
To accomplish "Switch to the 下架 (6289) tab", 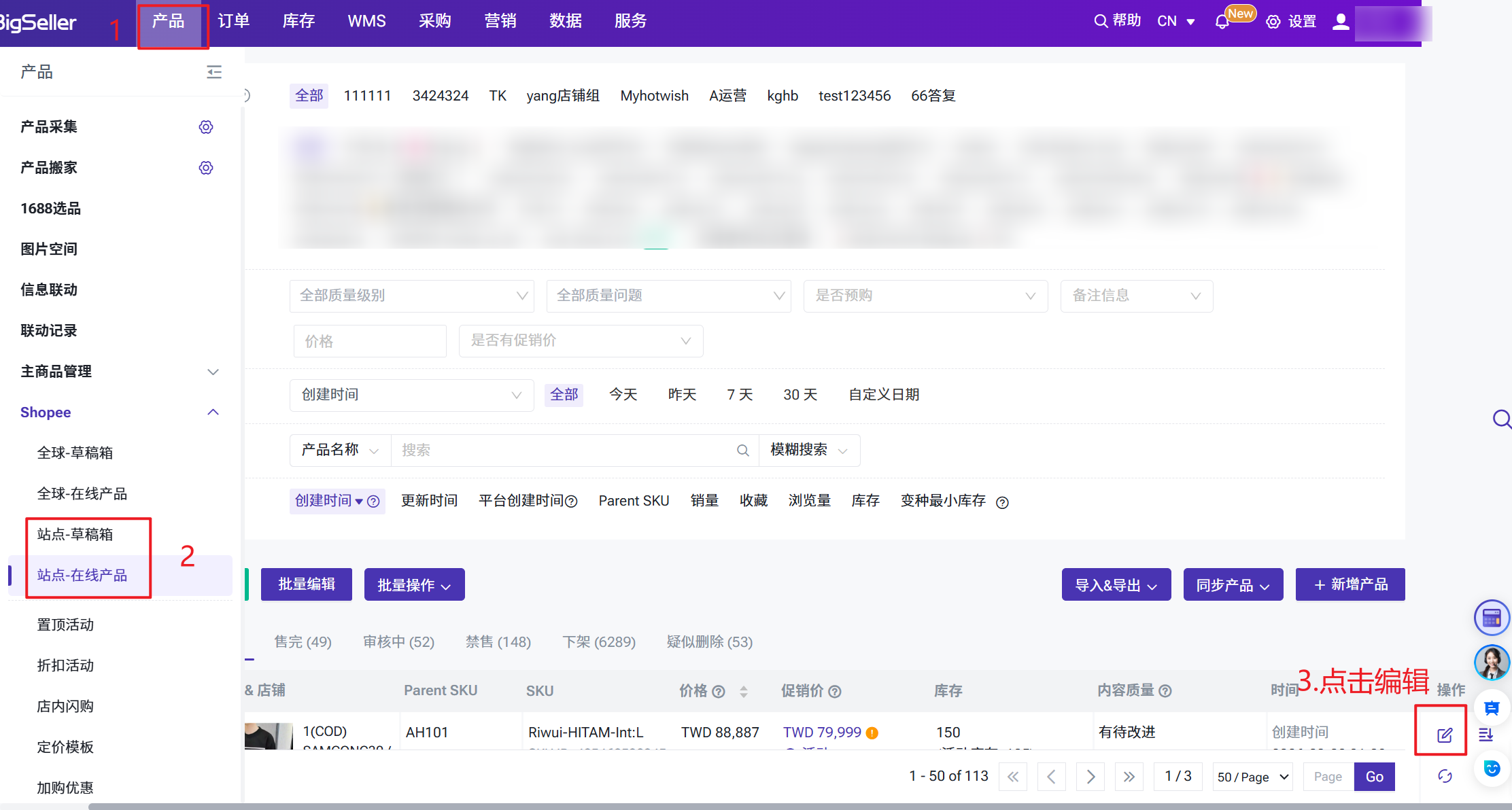I will tap(599, 642).
